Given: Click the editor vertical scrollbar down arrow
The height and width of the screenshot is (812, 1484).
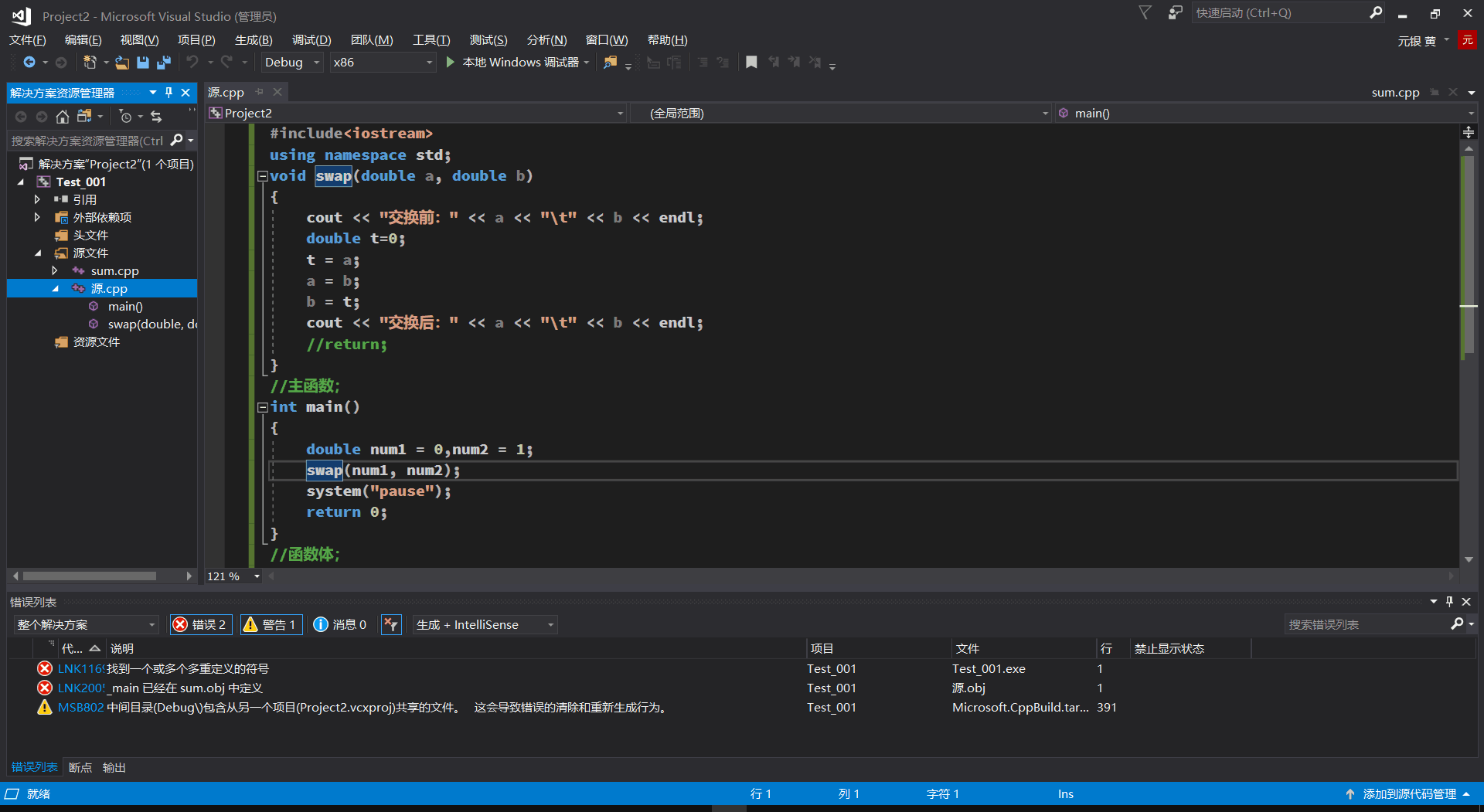Looking at the screenshot, I should click(x=1469, y=559).
